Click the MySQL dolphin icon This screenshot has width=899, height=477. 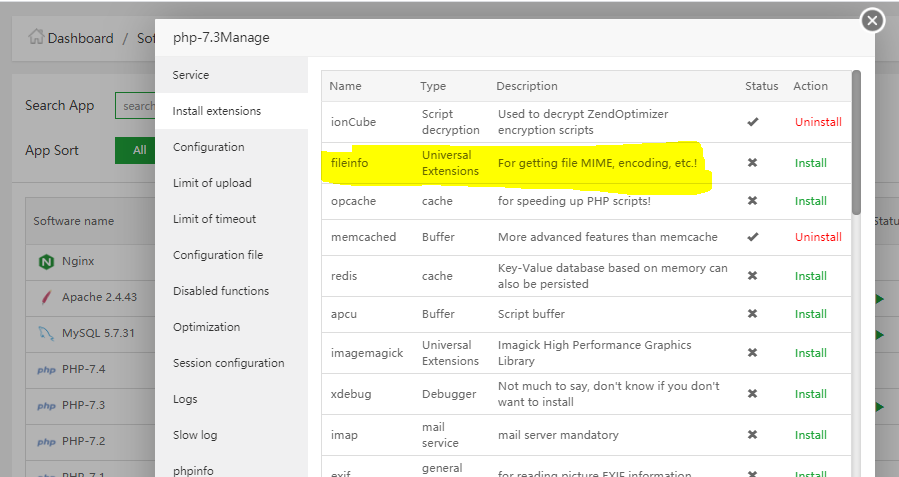coord(45,333)
